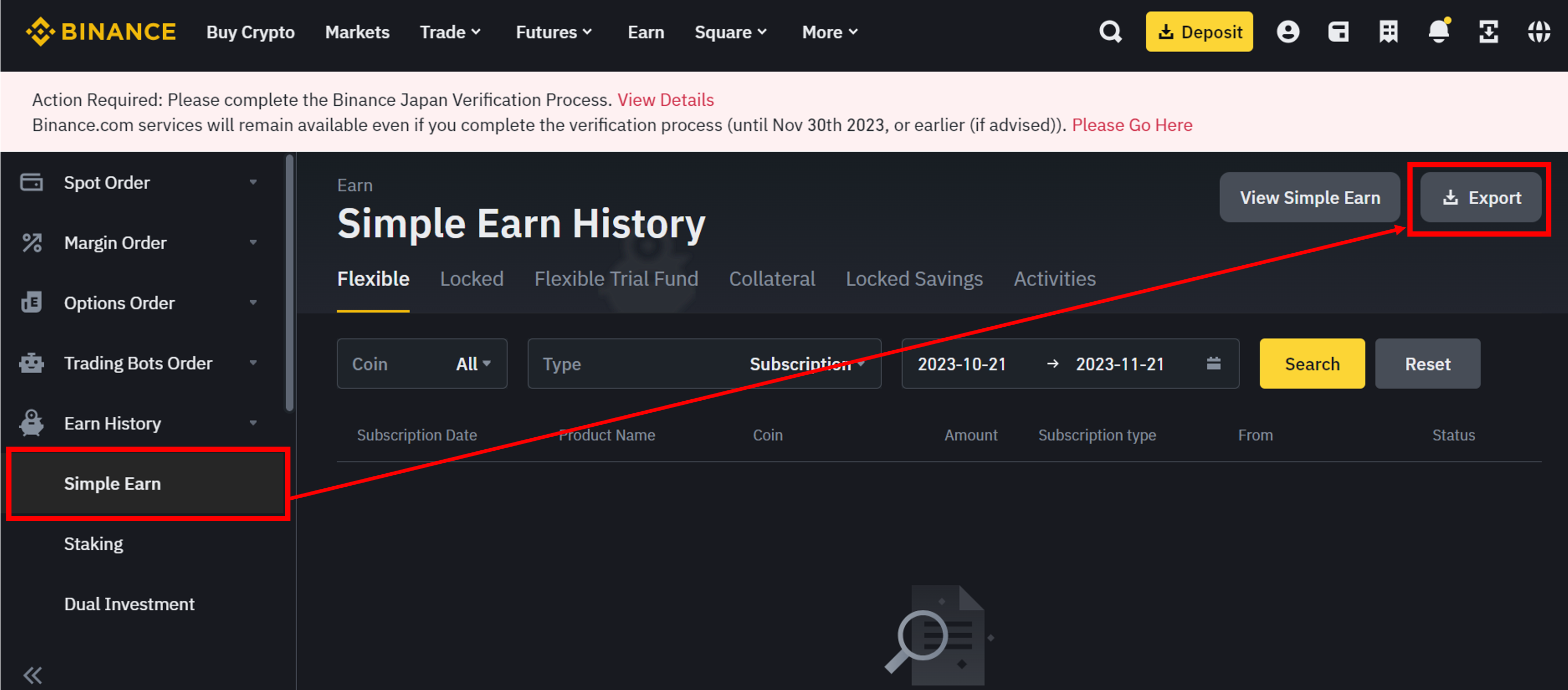Click the yellow Deposit button

pyautogui.click(x=1199, y=32)
